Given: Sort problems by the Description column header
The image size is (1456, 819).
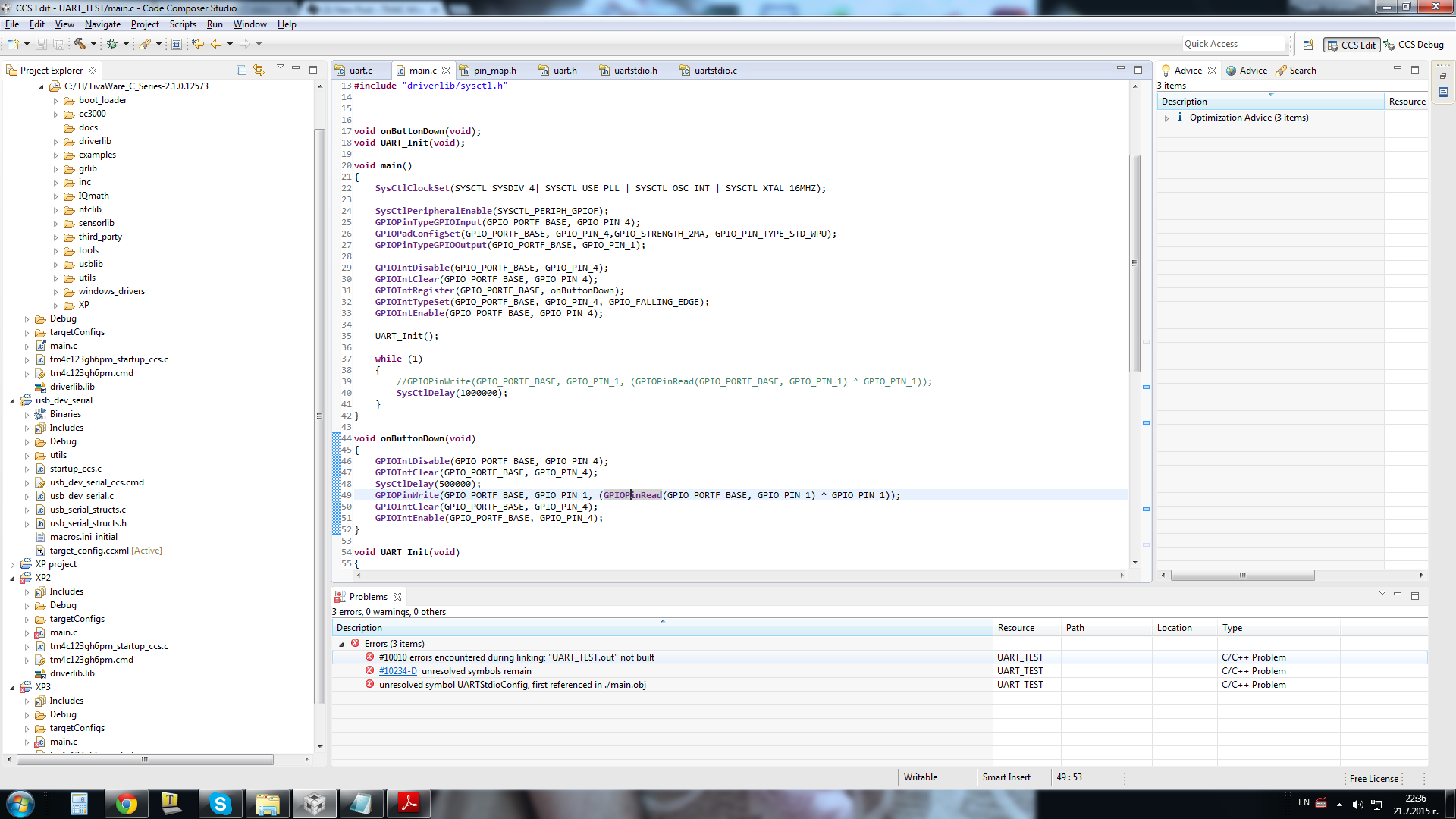Looking at the screenshot, I should tap(662, 628).
